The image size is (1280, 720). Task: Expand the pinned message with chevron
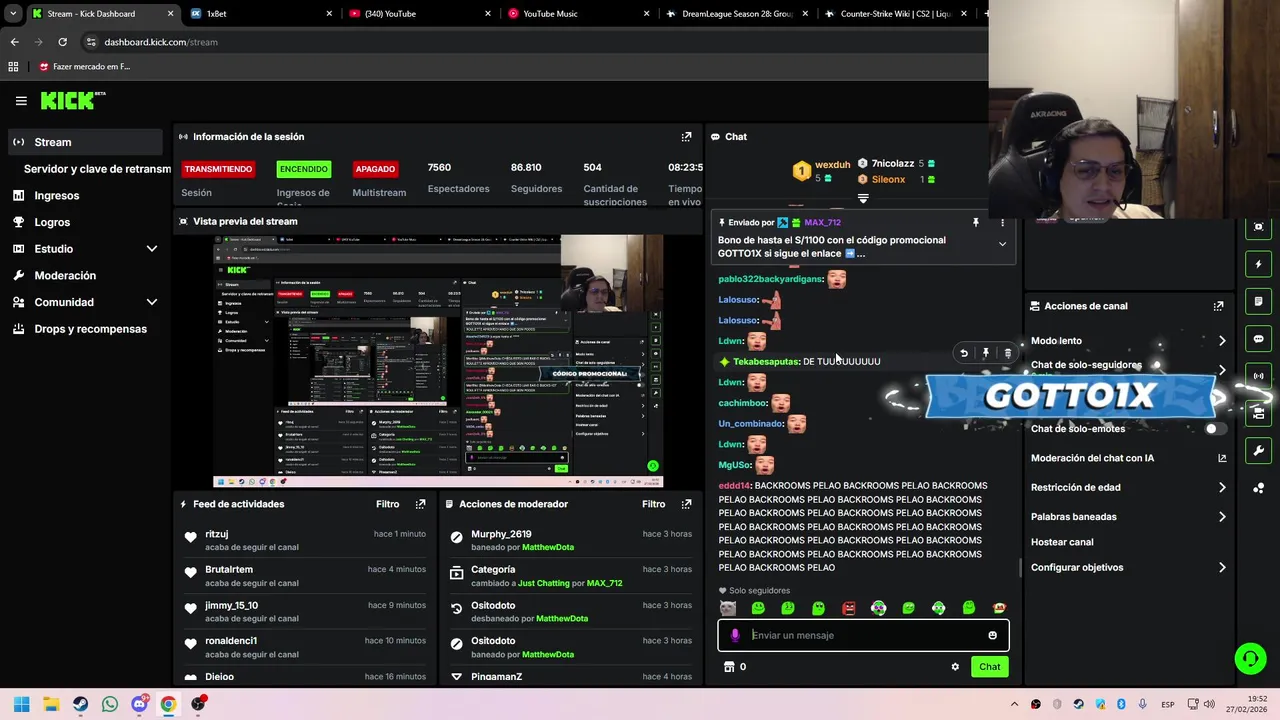click(1002, 244)
